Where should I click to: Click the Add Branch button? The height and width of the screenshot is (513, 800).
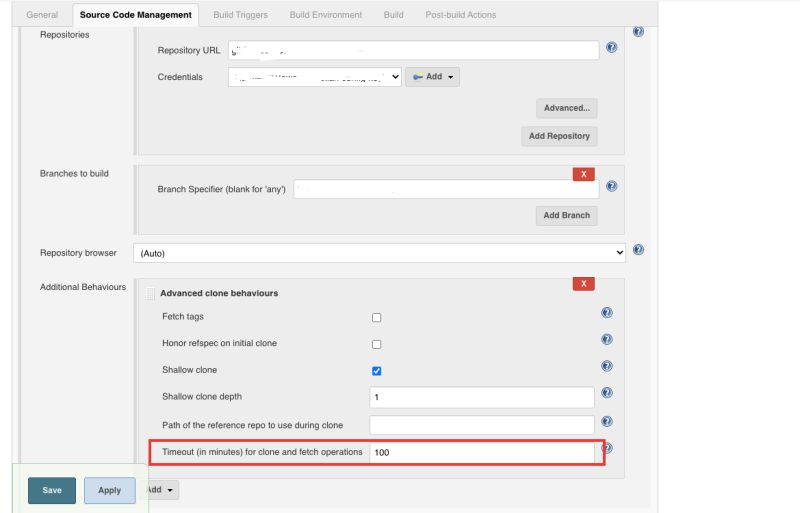pyautogui.click(x=566, y=215)
